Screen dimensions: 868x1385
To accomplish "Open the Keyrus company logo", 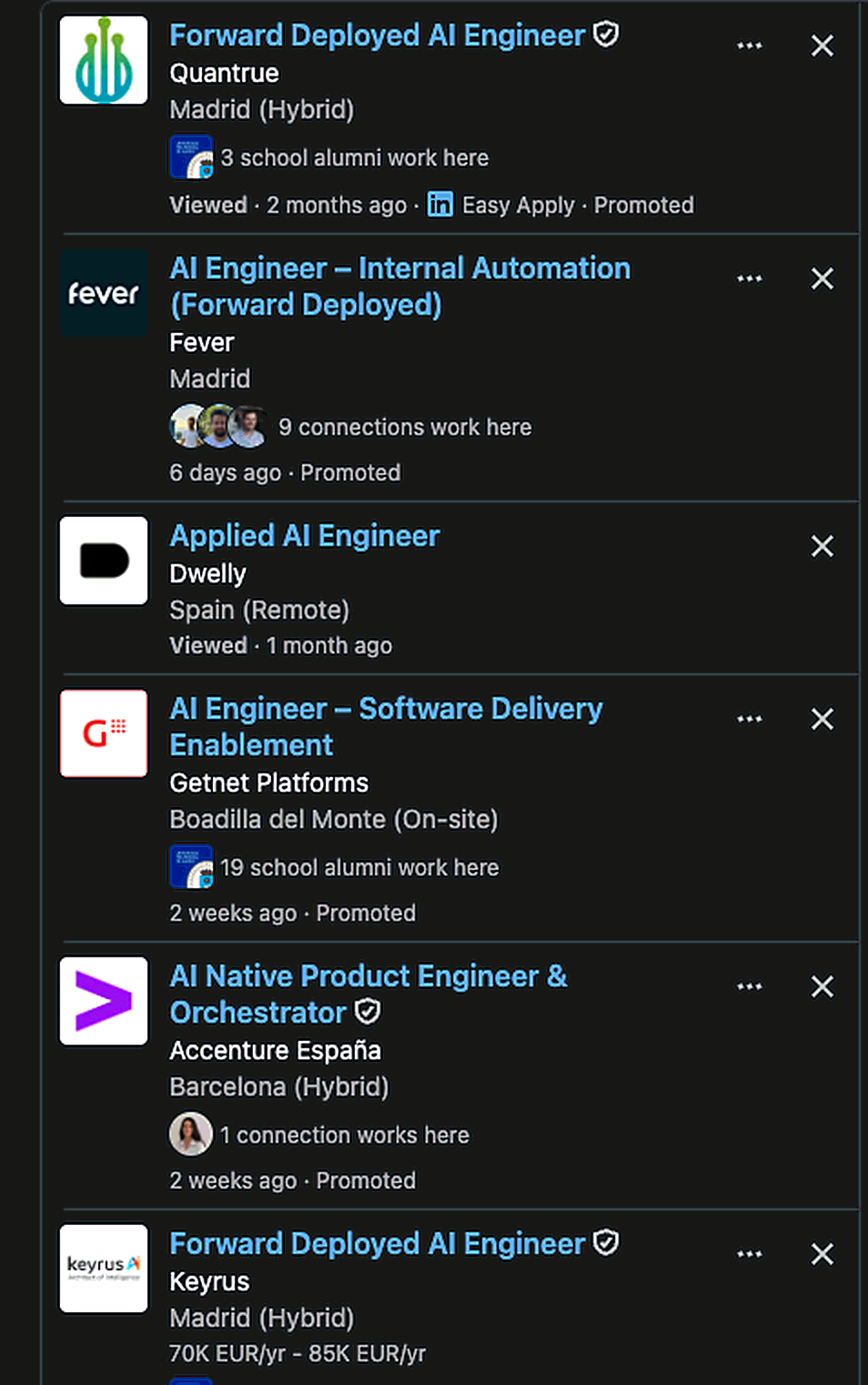I will point(104,1269).
